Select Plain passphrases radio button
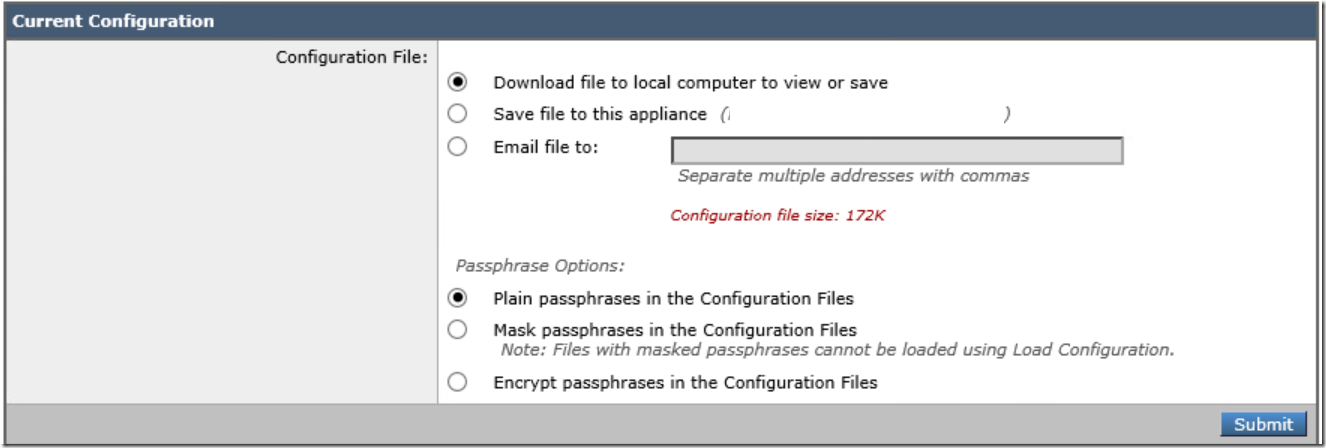The image size is (1326, 448). coord(457,298)
